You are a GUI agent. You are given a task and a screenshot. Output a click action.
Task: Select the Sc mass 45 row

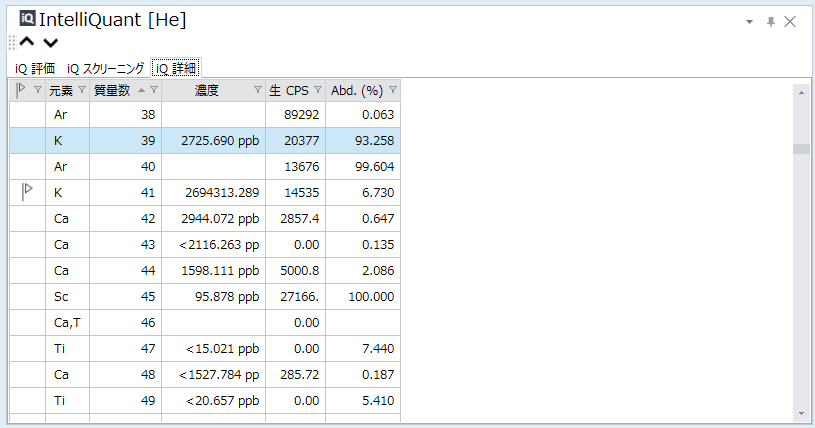click(x=205, y=296)
